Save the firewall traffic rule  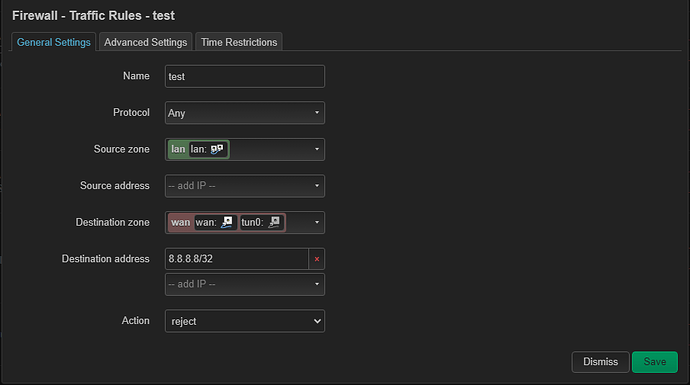[655, 362]
